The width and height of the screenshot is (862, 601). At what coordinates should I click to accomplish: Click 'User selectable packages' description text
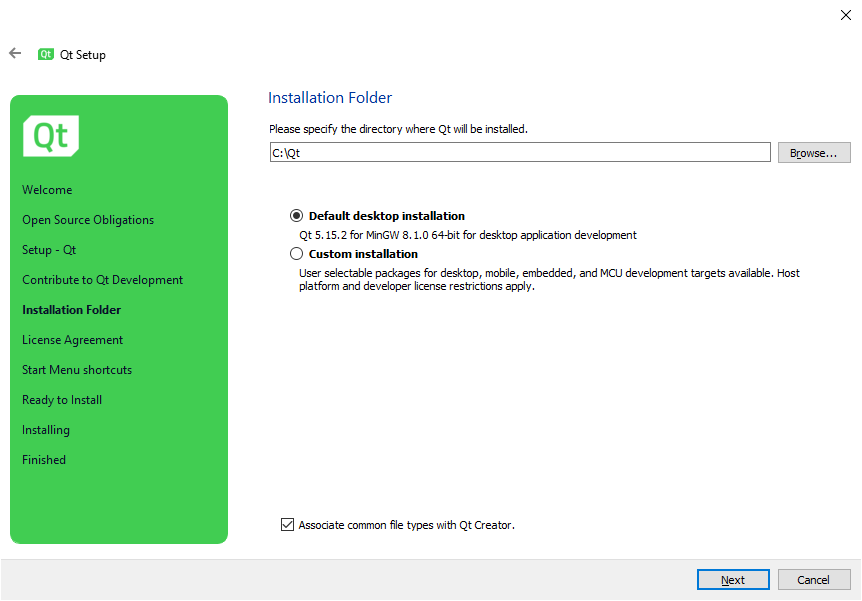(x=549, y=279)
